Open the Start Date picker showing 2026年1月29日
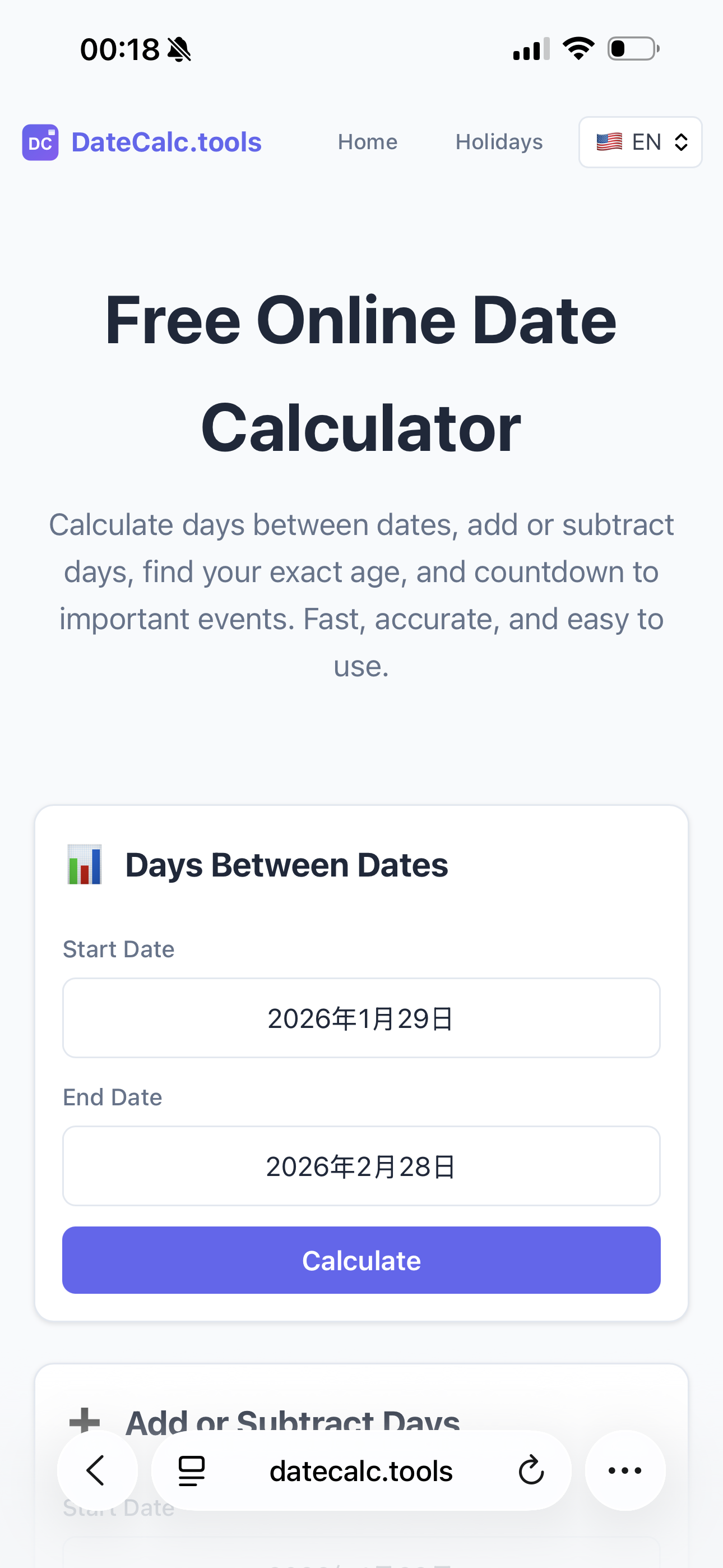Screen dimensions: 723x1568 (x=361, y=1017)
